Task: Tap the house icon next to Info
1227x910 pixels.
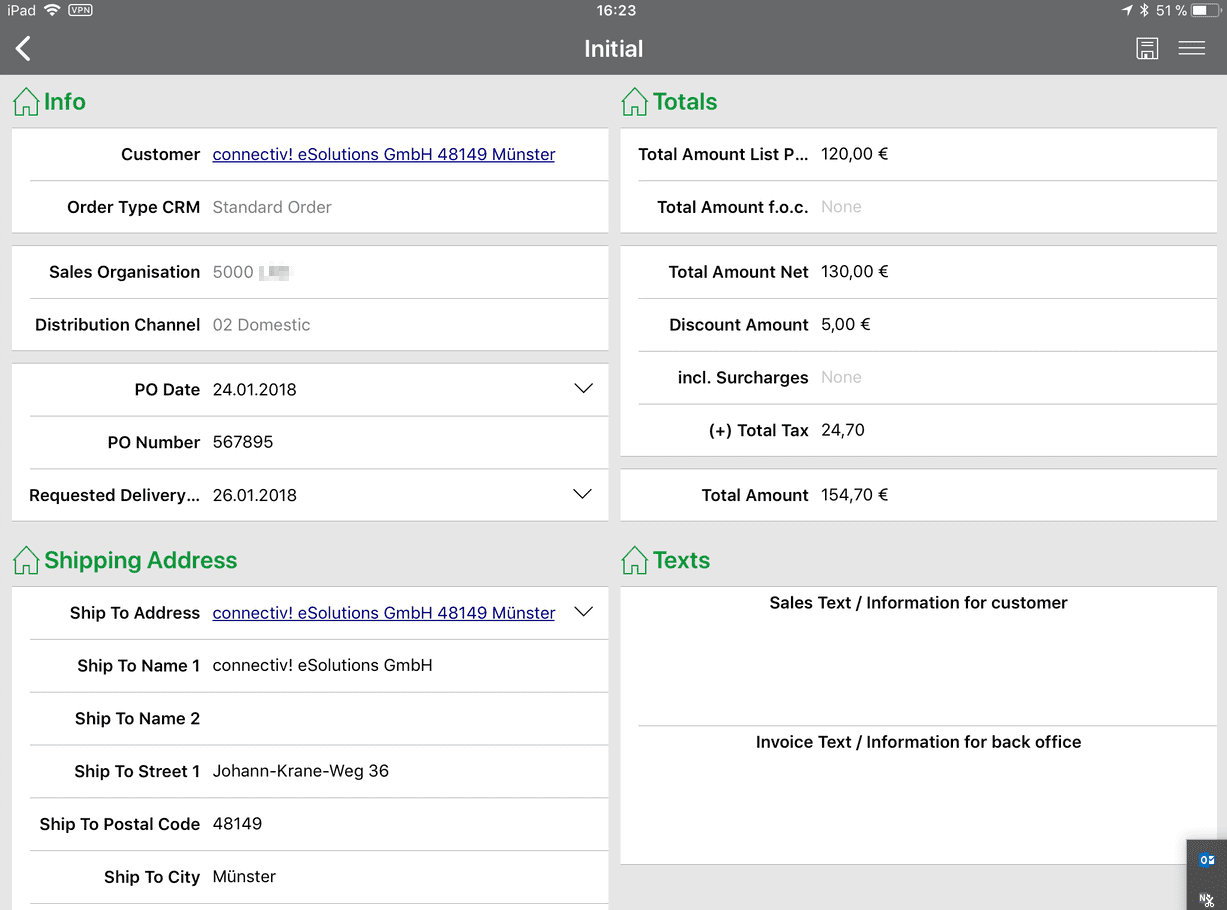Action: pyautogui.click(x=26, y=102)
